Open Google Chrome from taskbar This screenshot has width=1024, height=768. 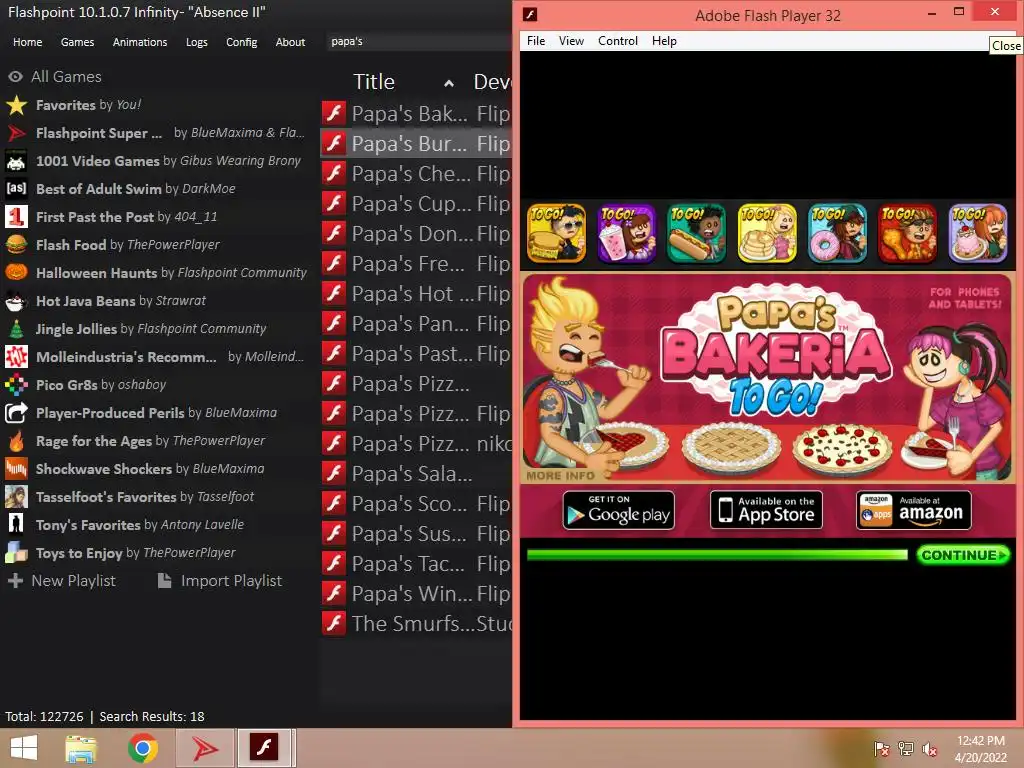click(142, 748)
